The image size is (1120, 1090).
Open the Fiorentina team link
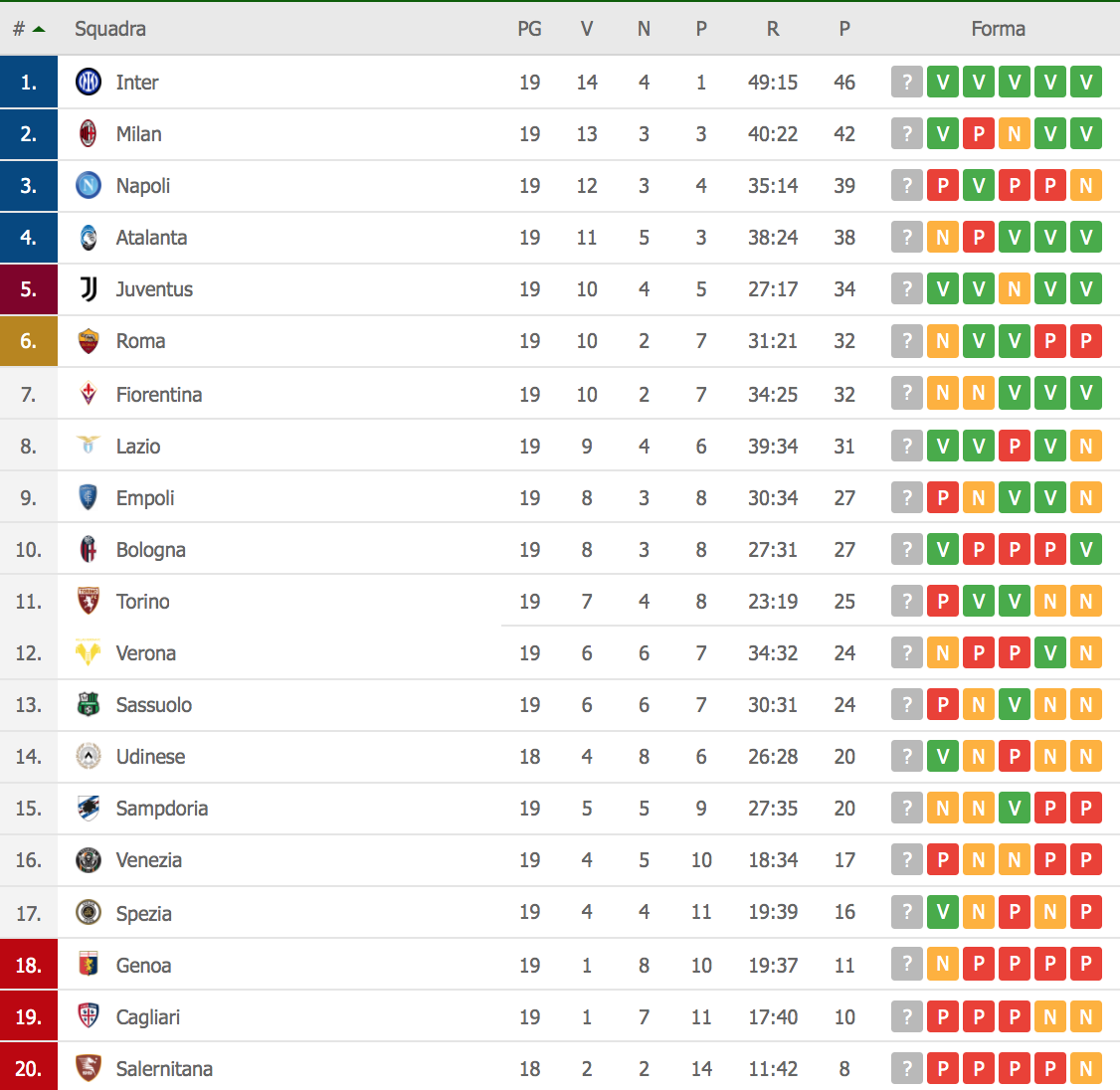click(x=158, y=395)
